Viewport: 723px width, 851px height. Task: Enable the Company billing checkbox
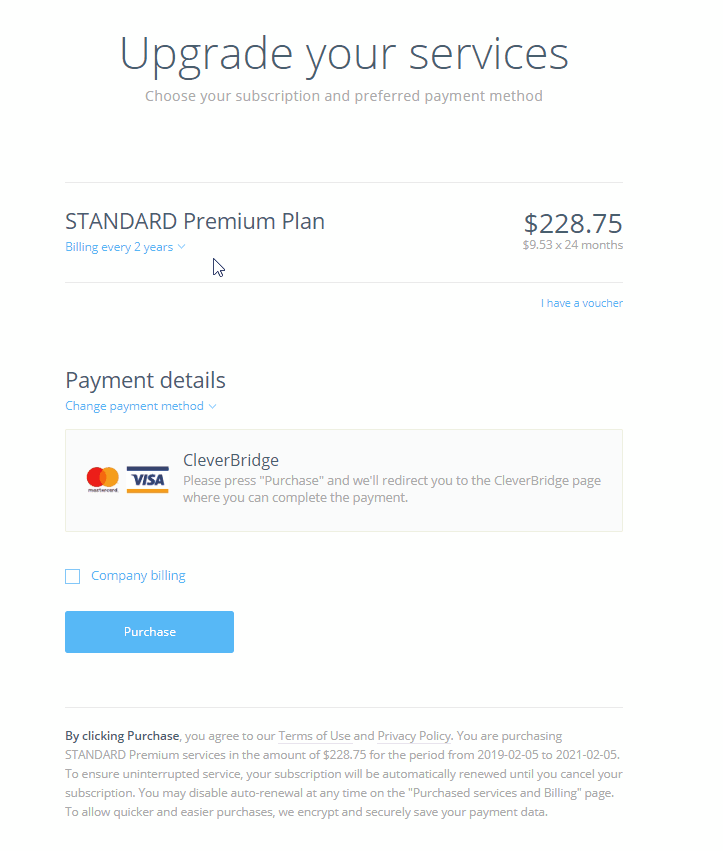pyautogui.click(x=72, y=576)
